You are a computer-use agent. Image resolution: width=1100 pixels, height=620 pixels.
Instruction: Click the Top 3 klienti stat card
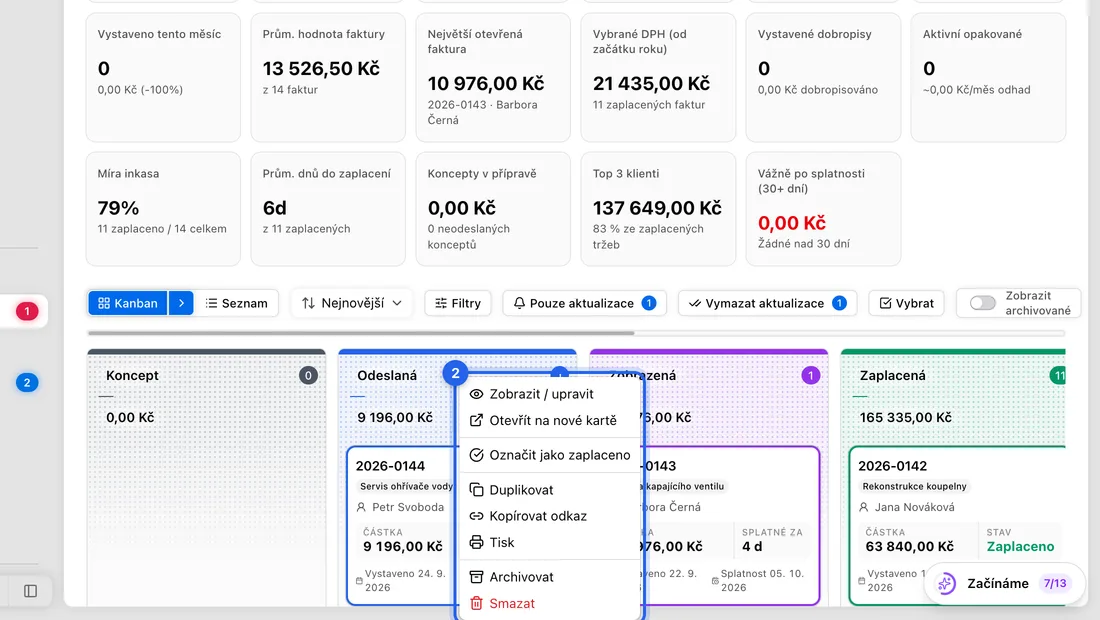658,209
